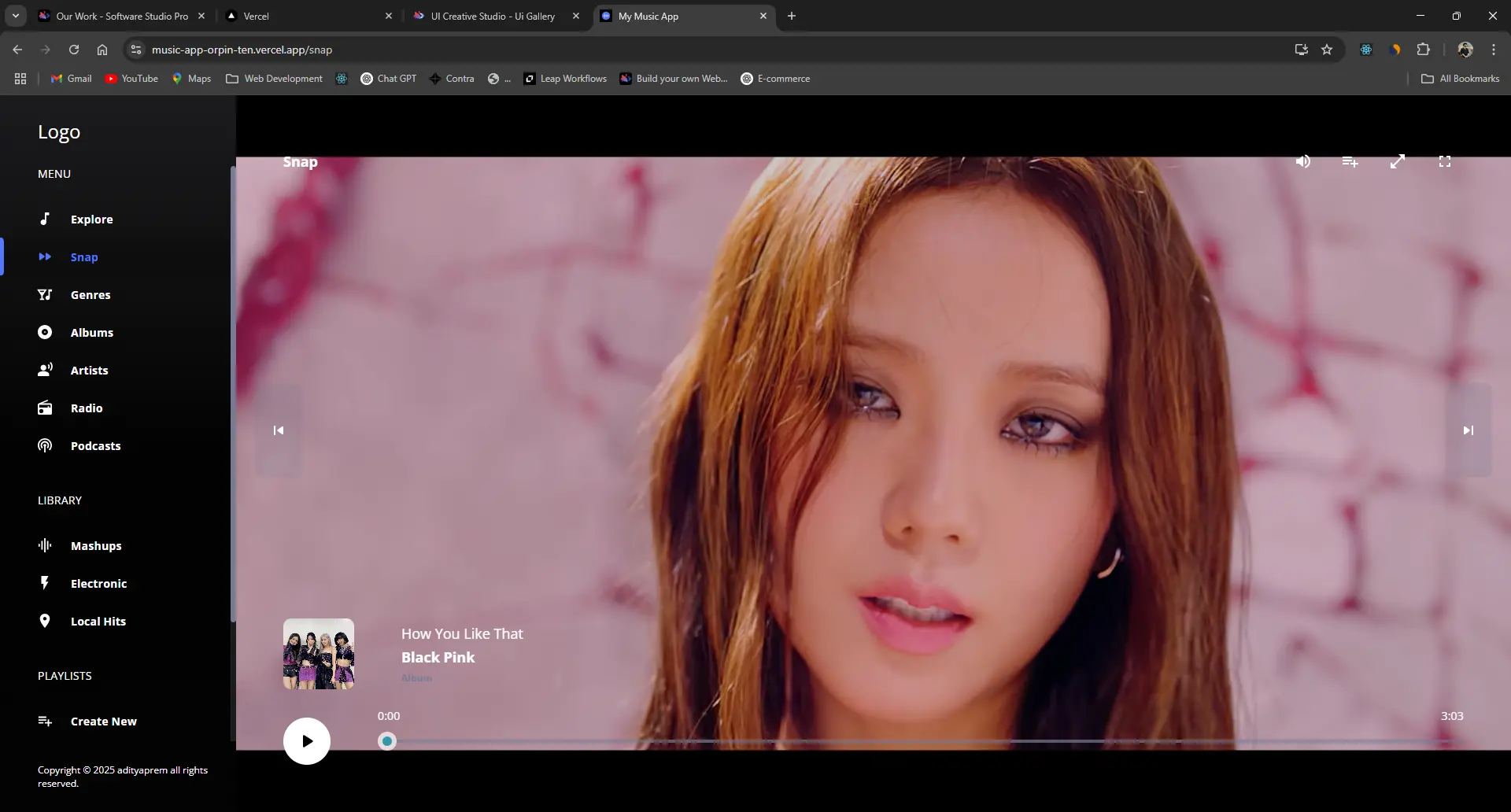Open the Chrome three-dot menu
Viewport: 1511px width, 812px height.
tap(1494, 50)
